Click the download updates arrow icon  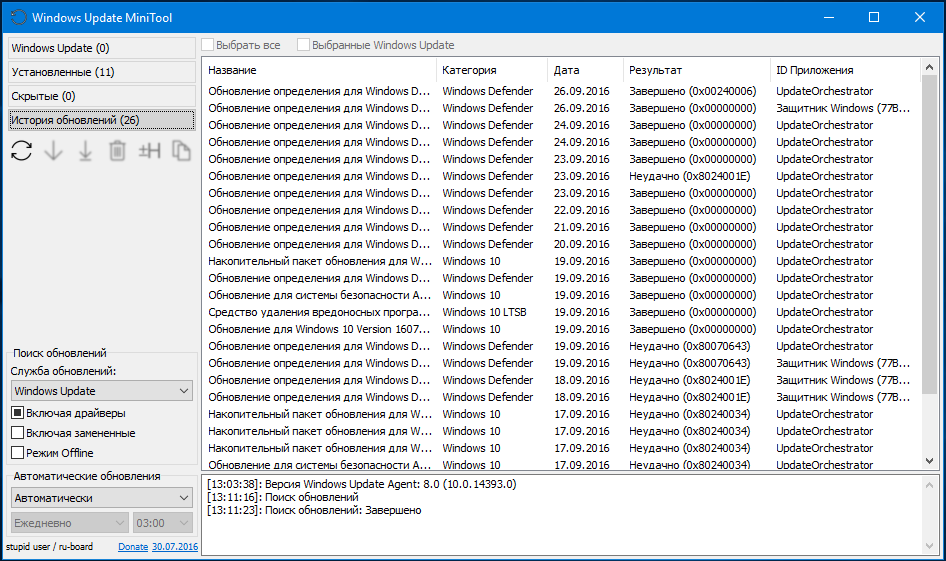[54, 151]
